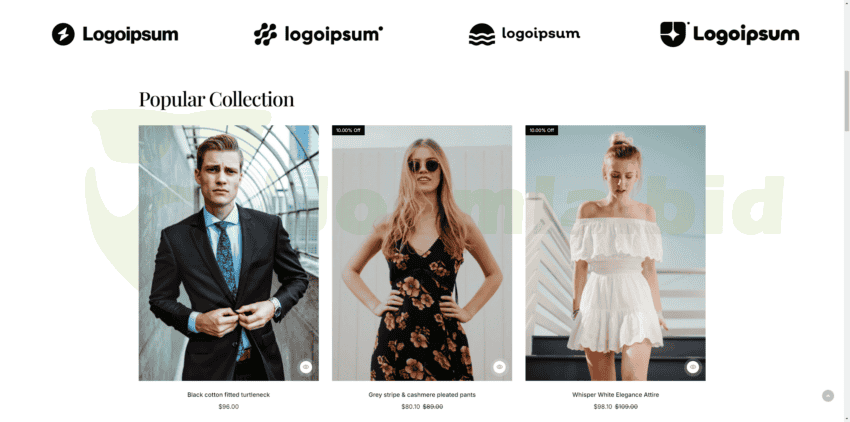Click the page vertical scrollbar thumb
This screenshot has width=850, height=422.
coord(846,100)
